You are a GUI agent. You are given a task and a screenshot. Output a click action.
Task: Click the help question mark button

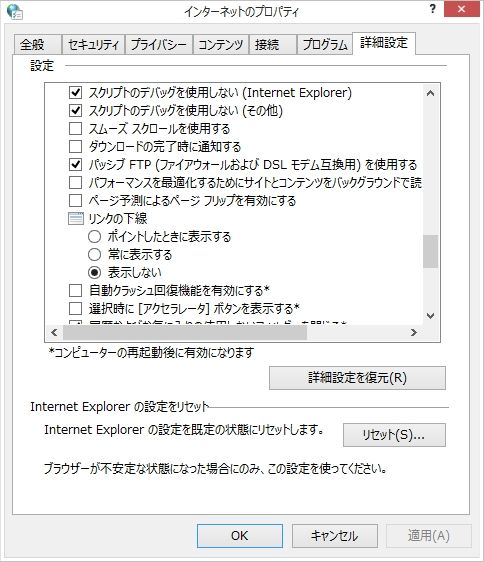tap(433, 9)
